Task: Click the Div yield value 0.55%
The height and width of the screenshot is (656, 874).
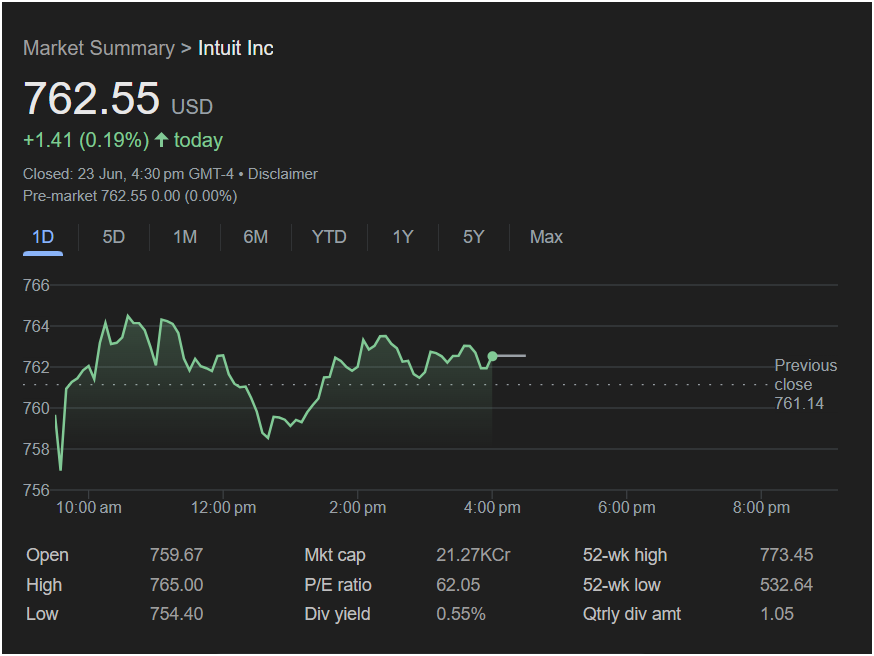Action: point(461,614)
